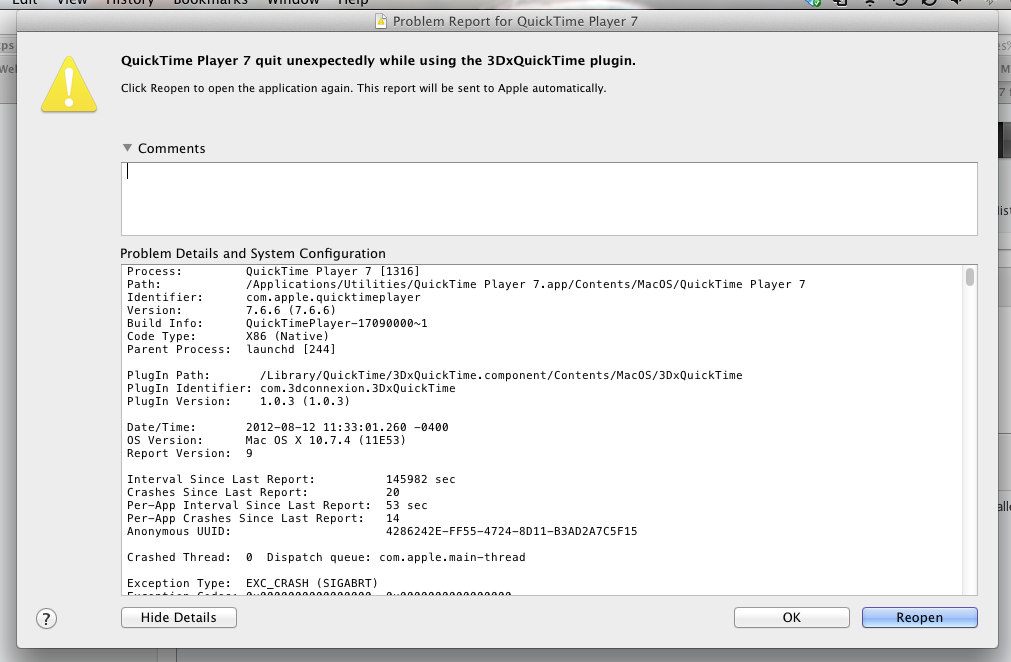The image size is (1011, 662).
Task: Click the Code Type X86 (Native) line
Action: 228,336
